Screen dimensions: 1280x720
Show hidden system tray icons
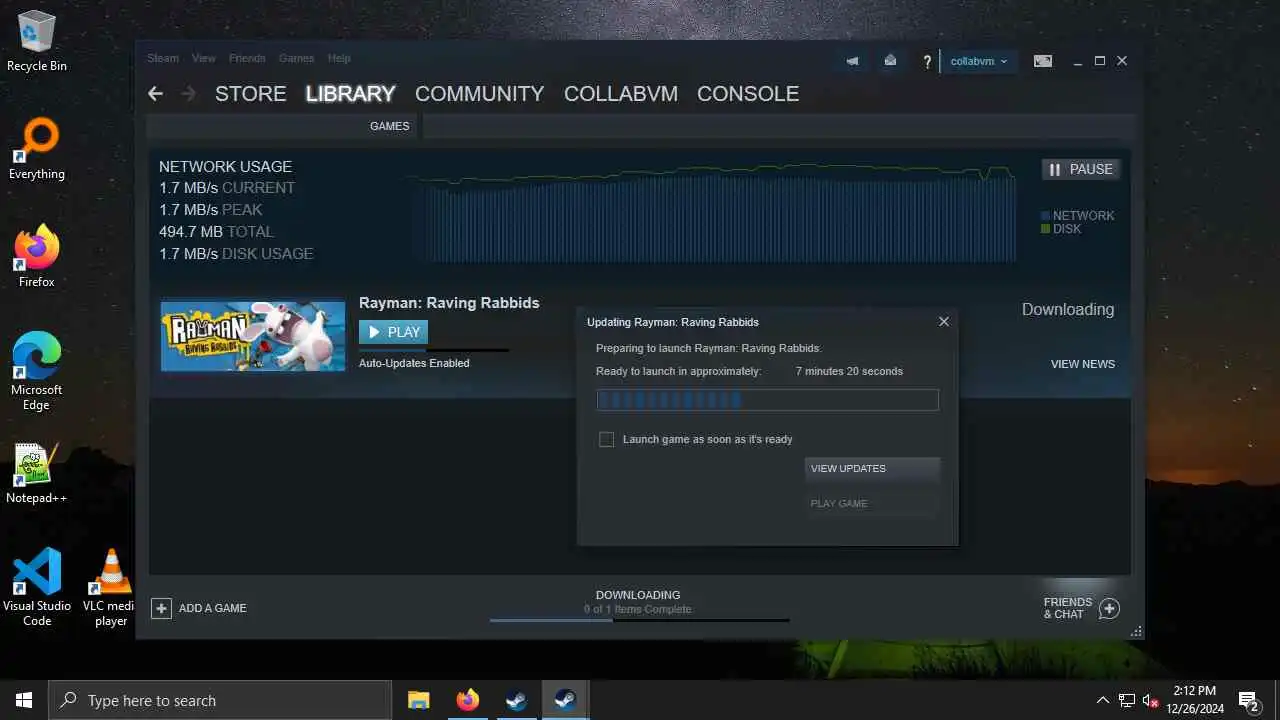pos(1103,700)
